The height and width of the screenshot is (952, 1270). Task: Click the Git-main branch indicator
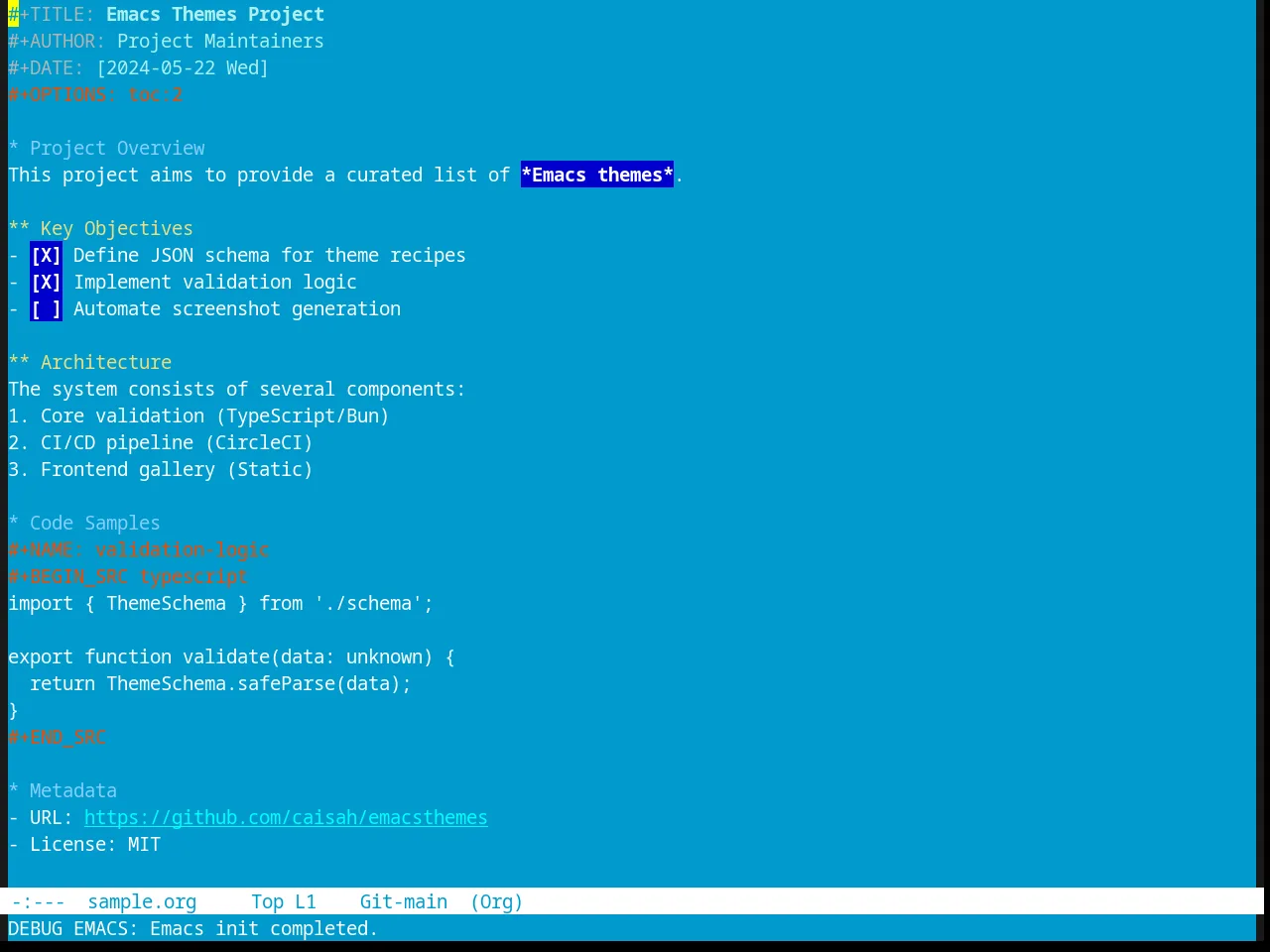403,902
